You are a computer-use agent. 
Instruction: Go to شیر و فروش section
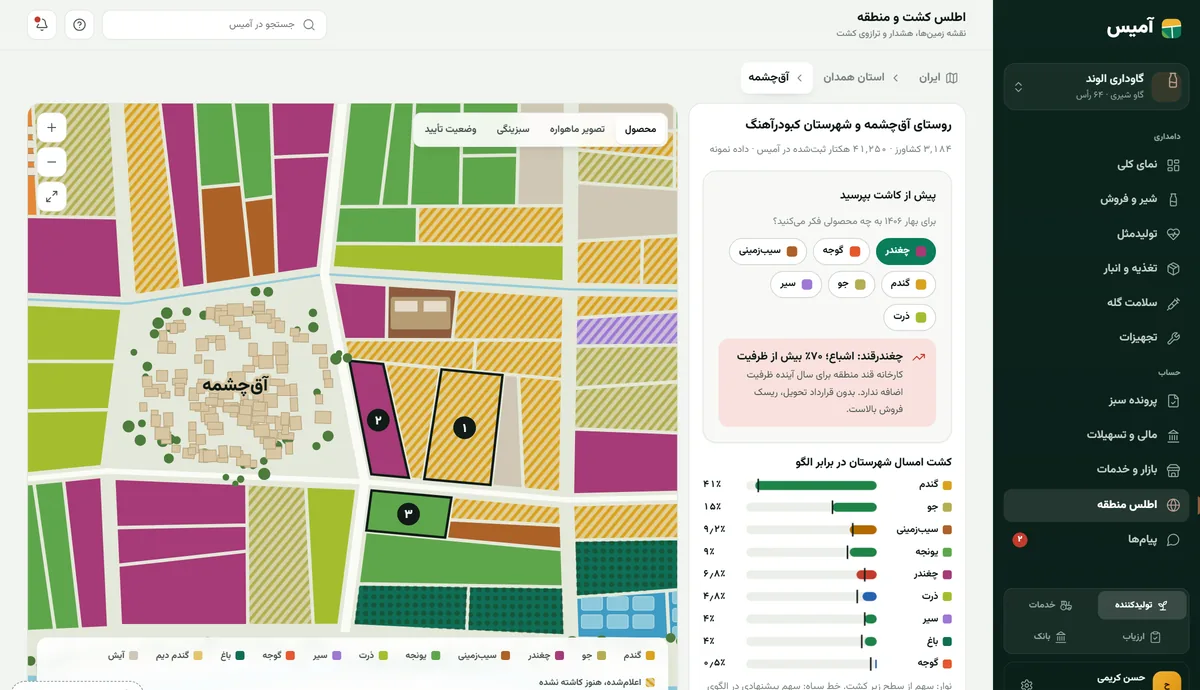click(x=1097, y=199)
